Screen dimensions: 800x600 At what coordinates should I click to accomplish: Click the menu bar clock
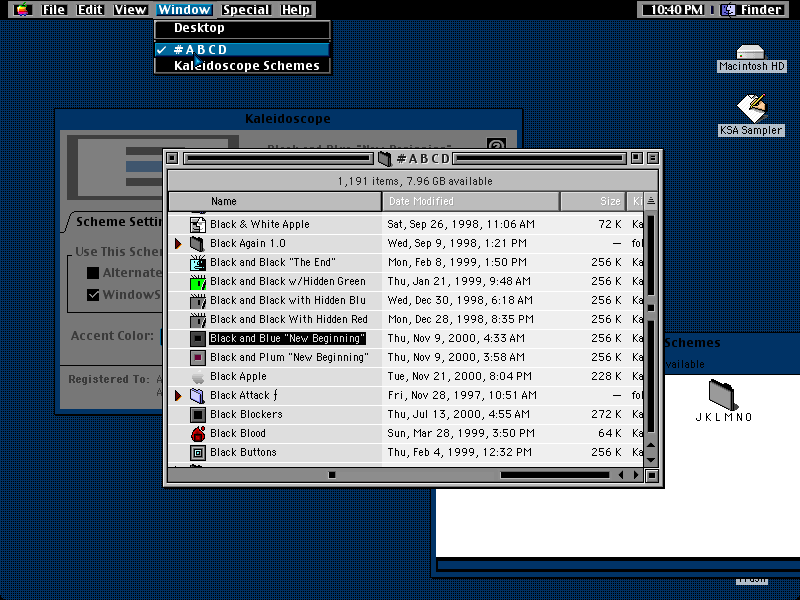coord(677,10)
